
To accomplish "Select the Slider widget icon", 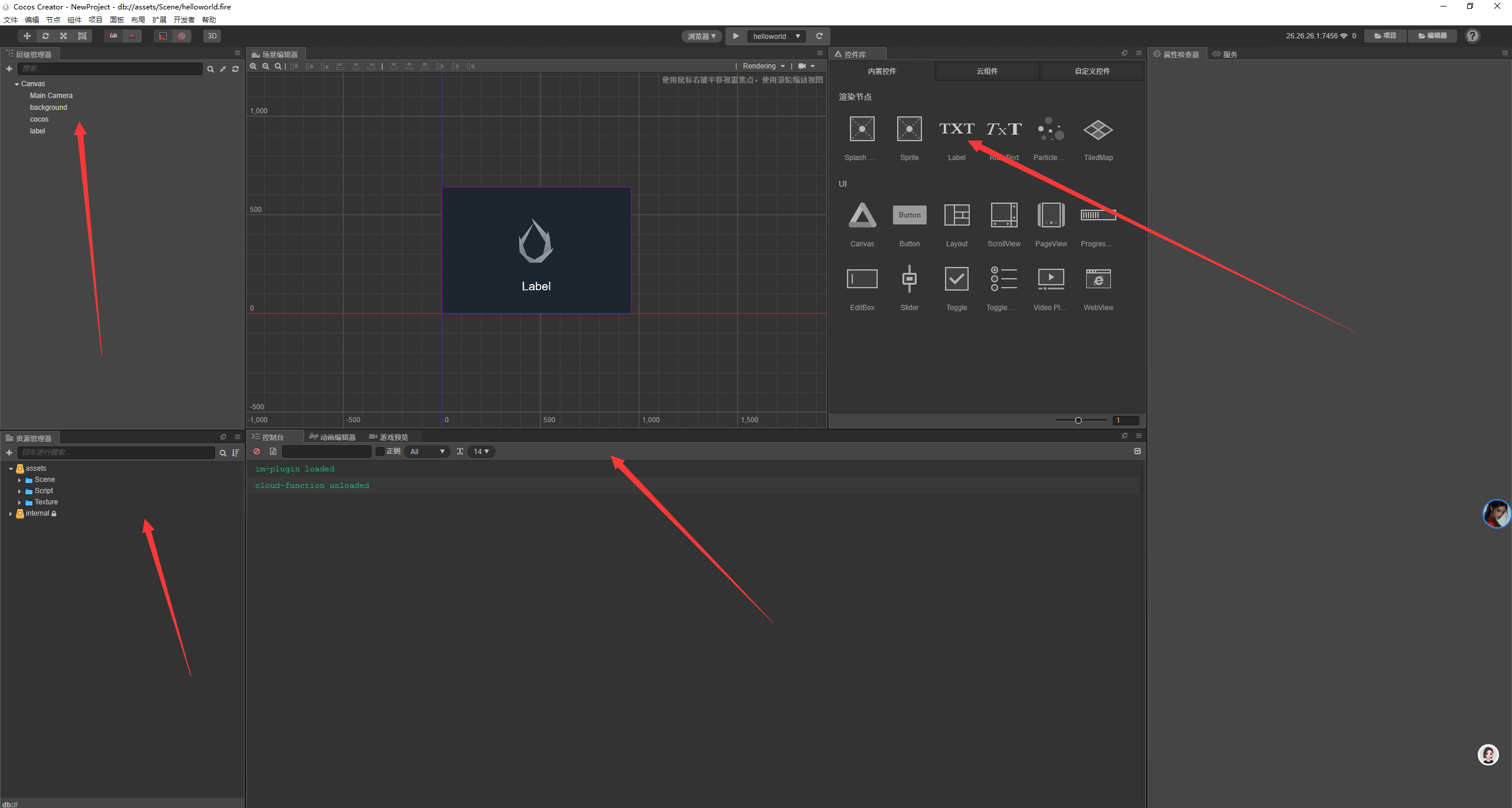I will pos(909,279).
